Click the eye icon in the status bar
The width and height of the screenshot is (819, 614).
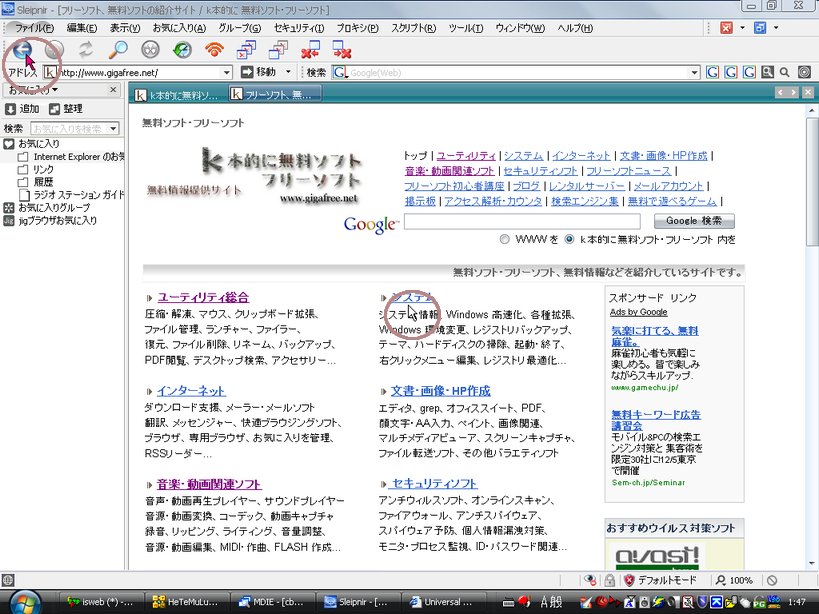pos(590,580)
